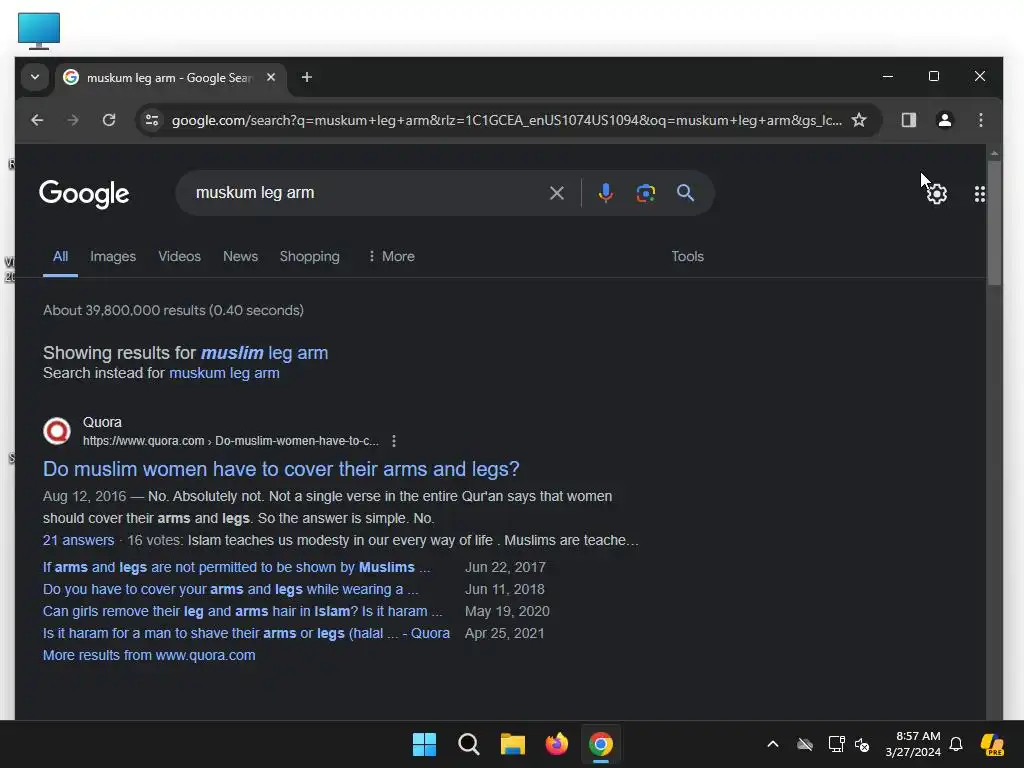The width and height of the screenshot is (1024, 768).
Task: Launch Firefox from the taskbar
Action: [x=556, y=744]
